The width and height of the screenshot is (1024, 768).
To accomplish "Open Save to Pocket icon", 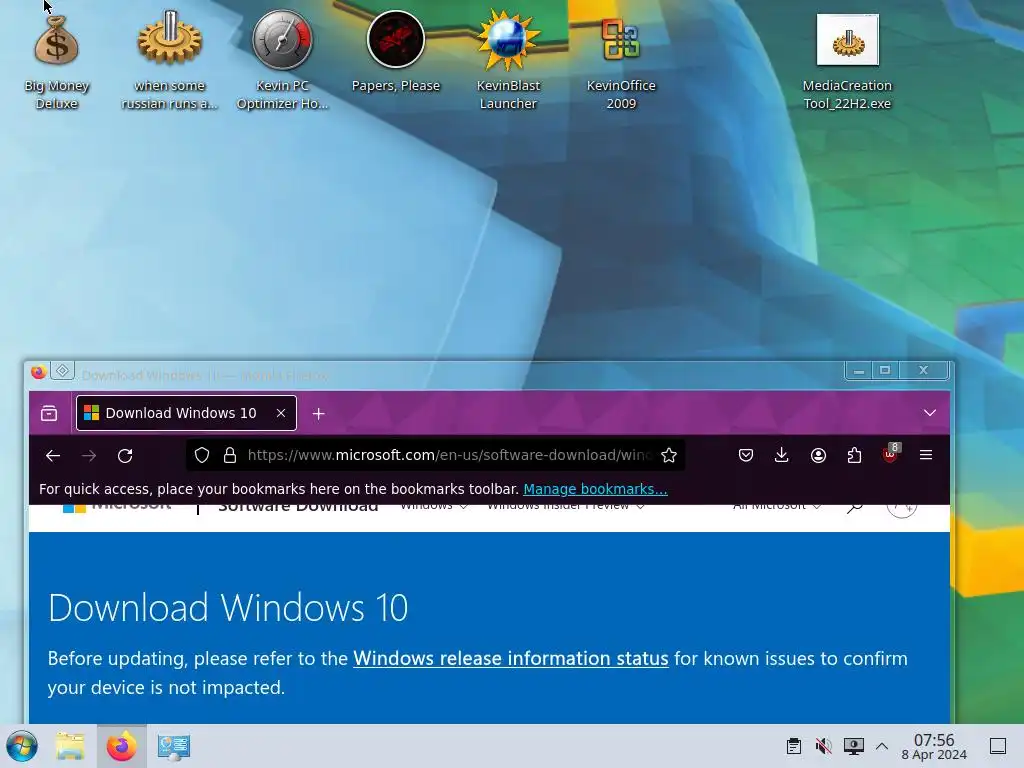I will (746, 455).
